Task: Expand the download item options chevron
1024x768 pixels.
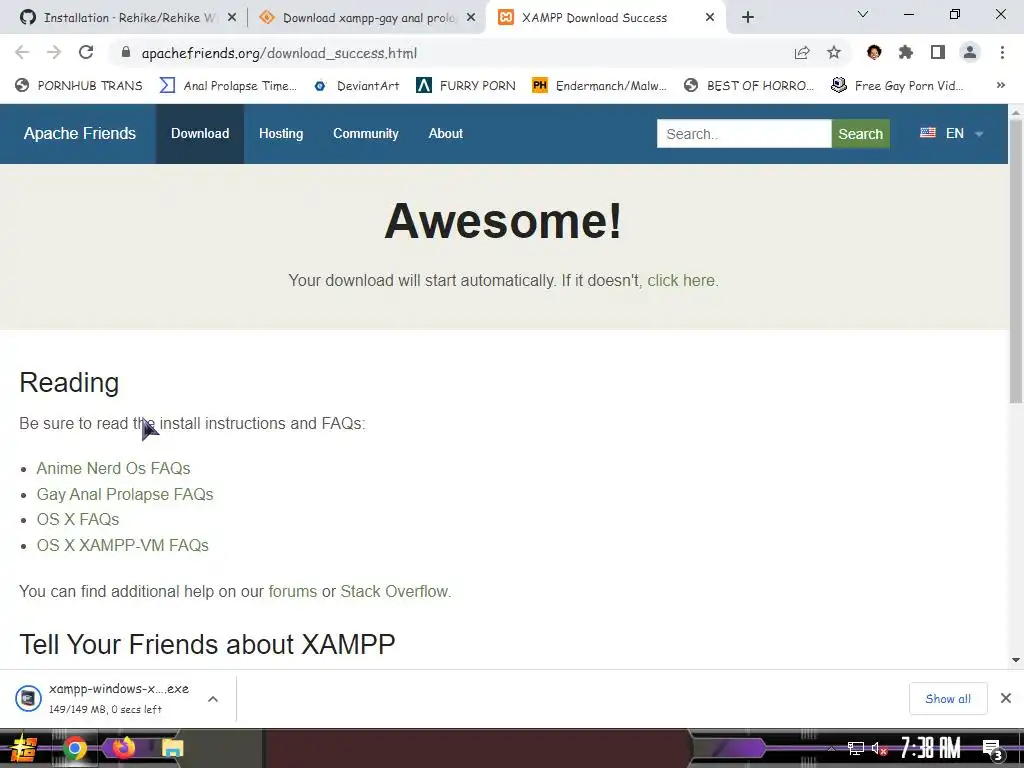Action: [x=213, y=699]
